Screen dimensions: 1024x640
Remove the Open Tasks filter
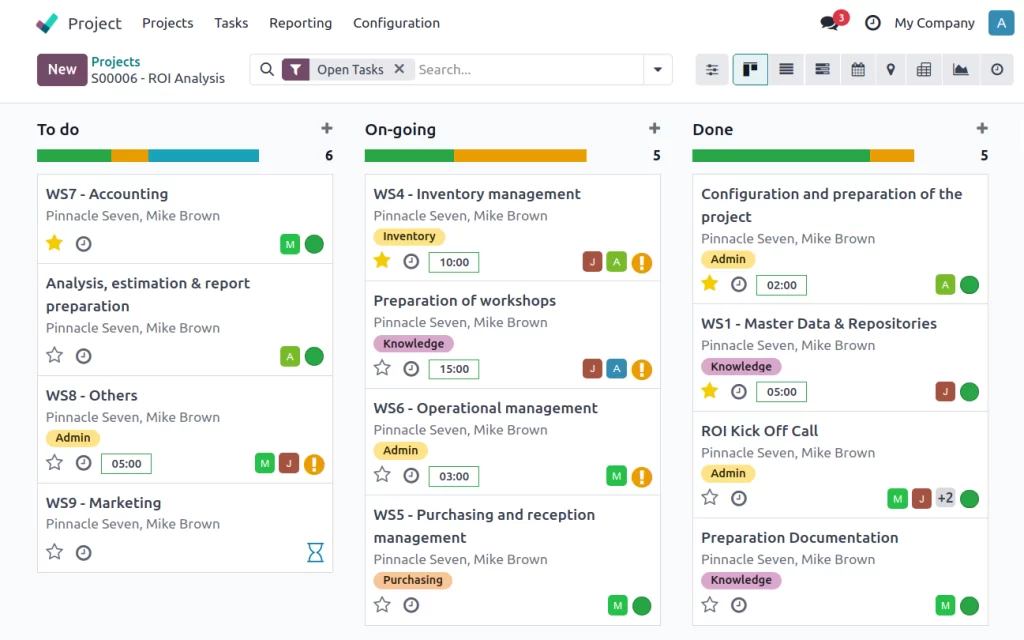point(399,69)
